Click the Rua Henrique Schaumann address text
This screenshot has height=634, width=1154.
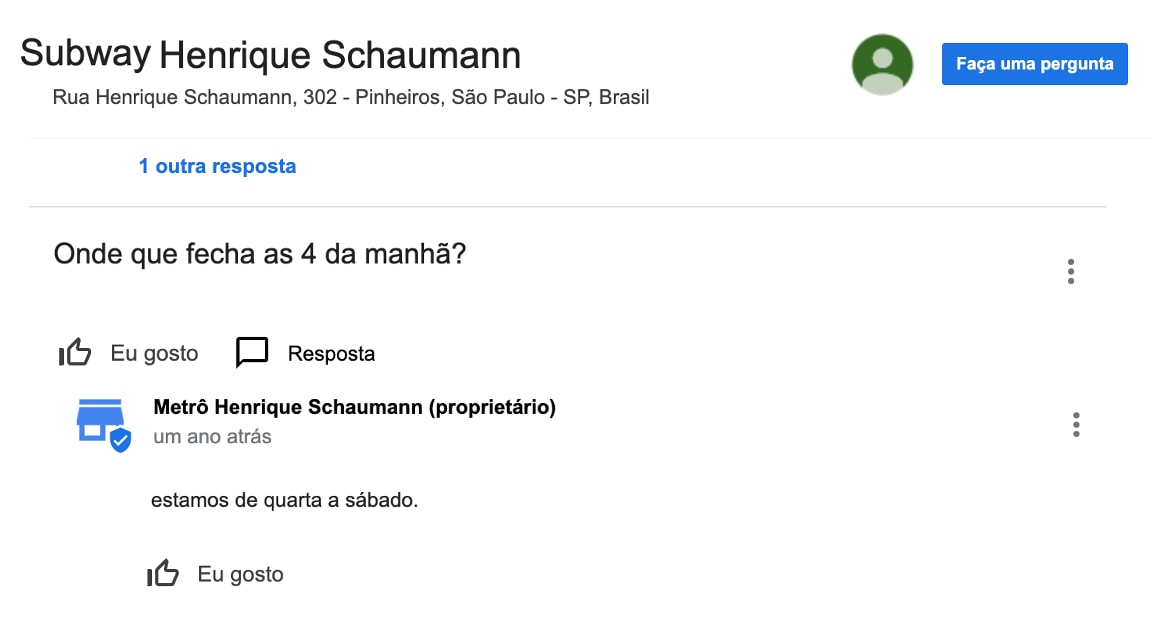[x=351, y=98]
